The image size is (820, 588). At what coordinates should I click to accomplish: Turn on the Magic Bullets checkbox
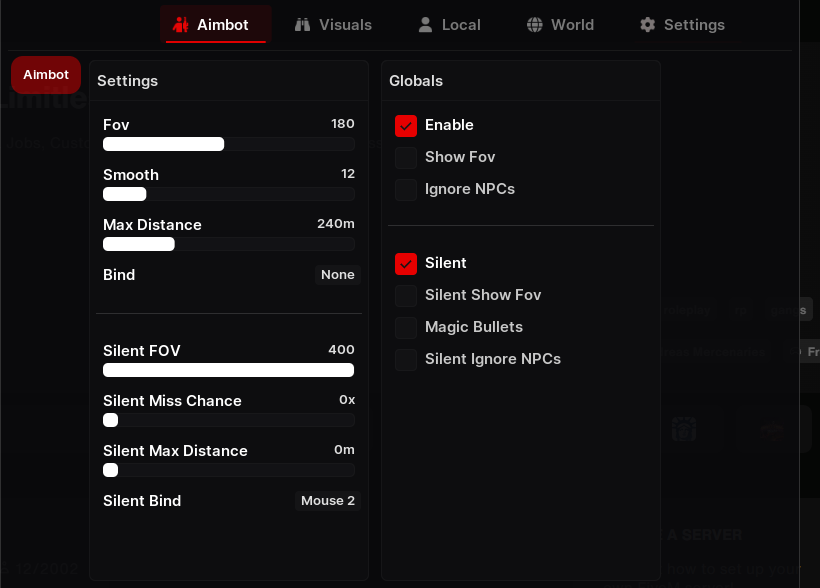point(406,327)
